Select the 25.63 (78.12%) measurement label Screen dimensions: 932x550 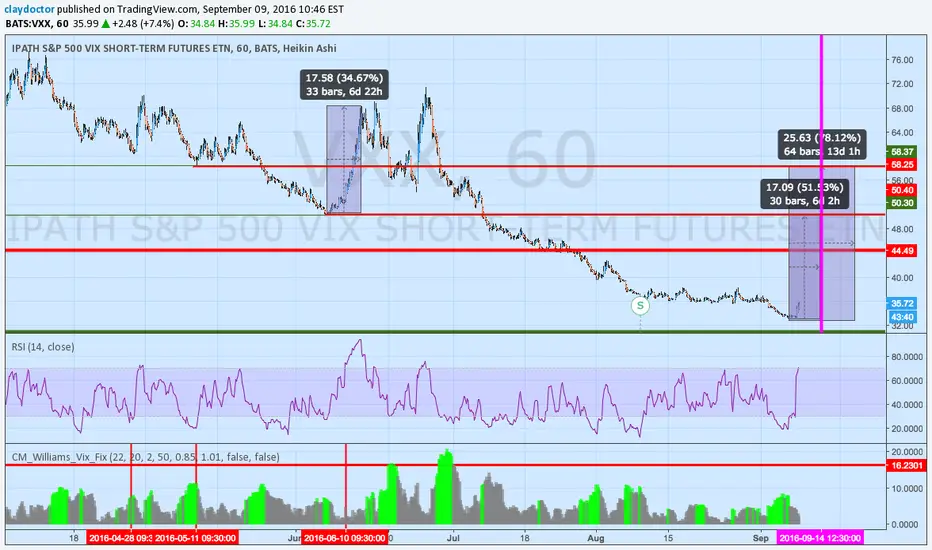pos(821,144)
